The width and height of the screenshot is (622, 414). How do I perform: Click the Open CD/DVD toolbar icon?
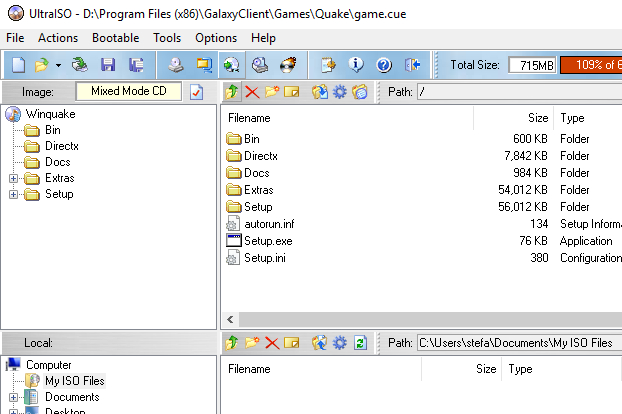coord(79,65)
